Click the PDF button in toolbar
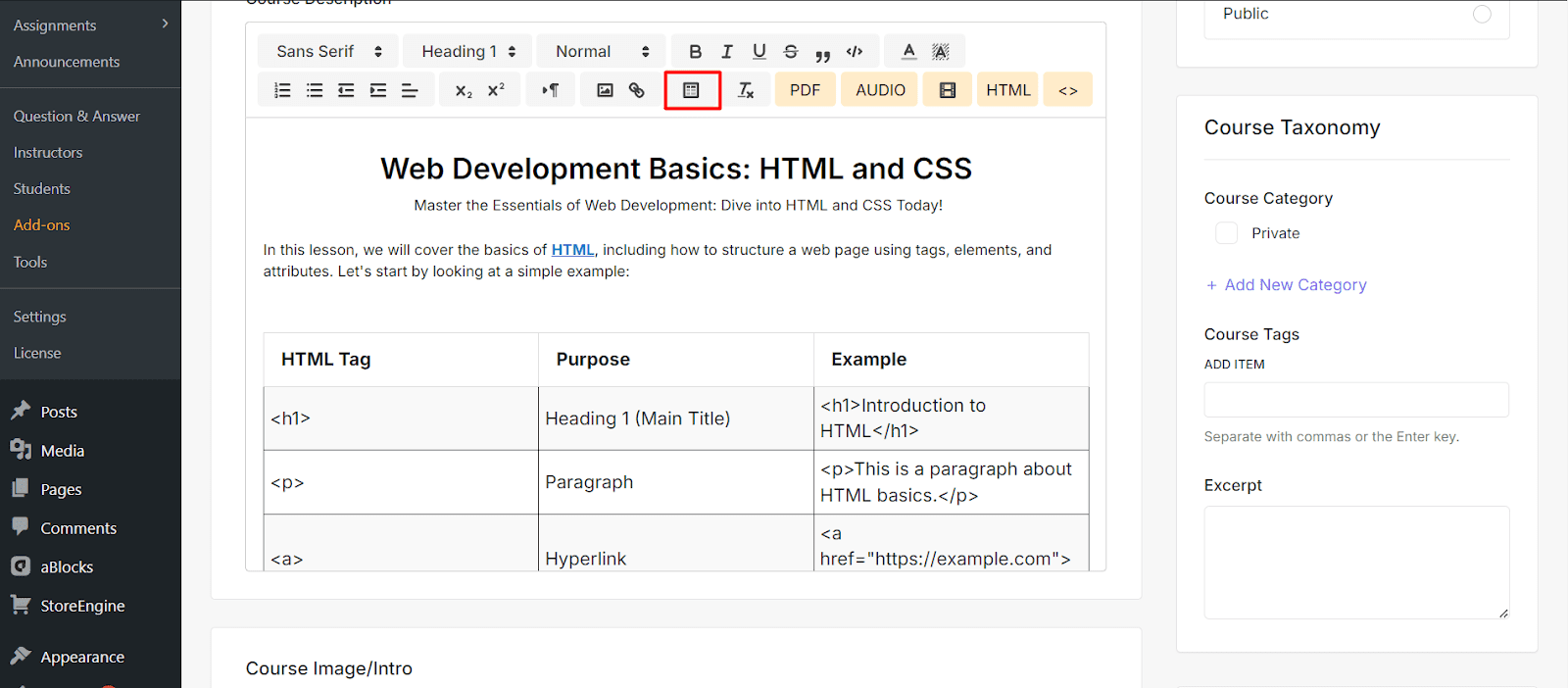The image size is (1568, 688). (x=805, y=90)
